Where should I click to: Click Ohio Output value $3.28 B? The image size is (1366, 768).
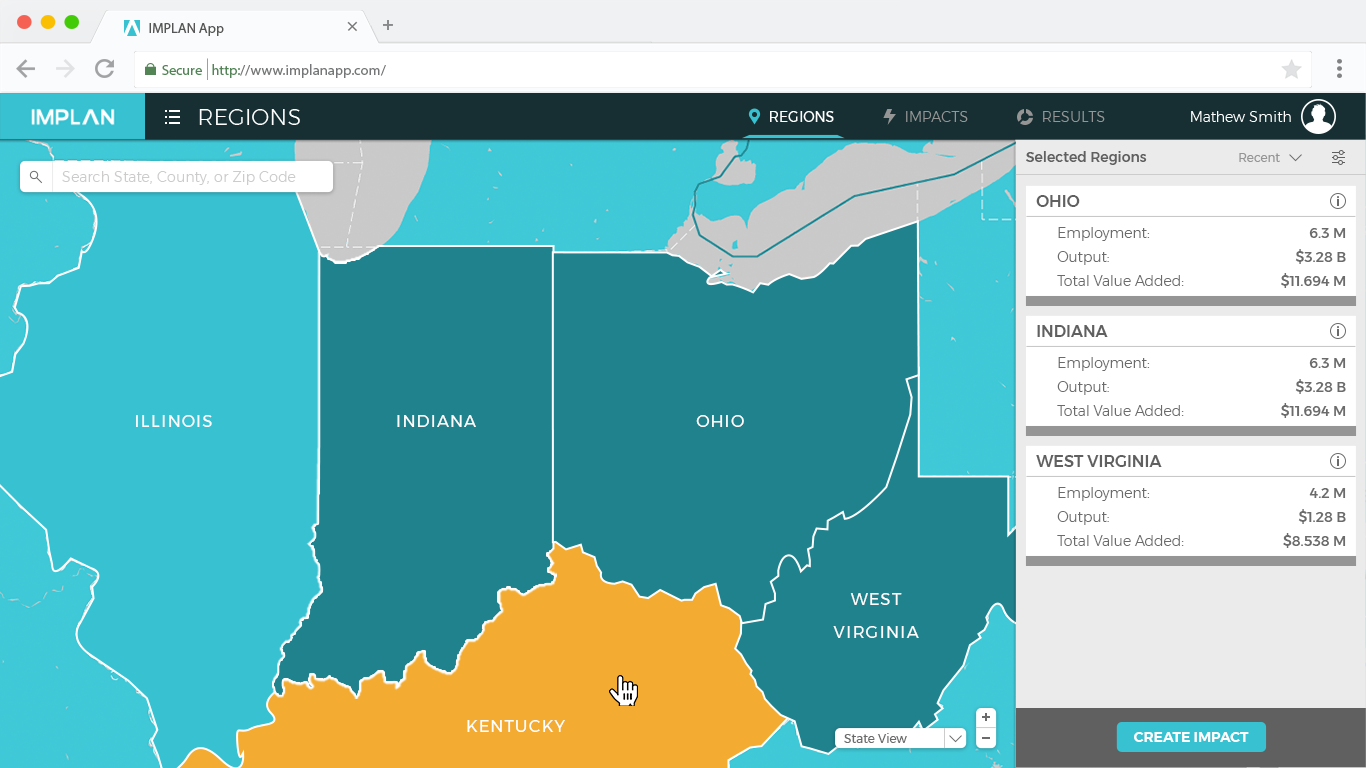(1320, 257)
